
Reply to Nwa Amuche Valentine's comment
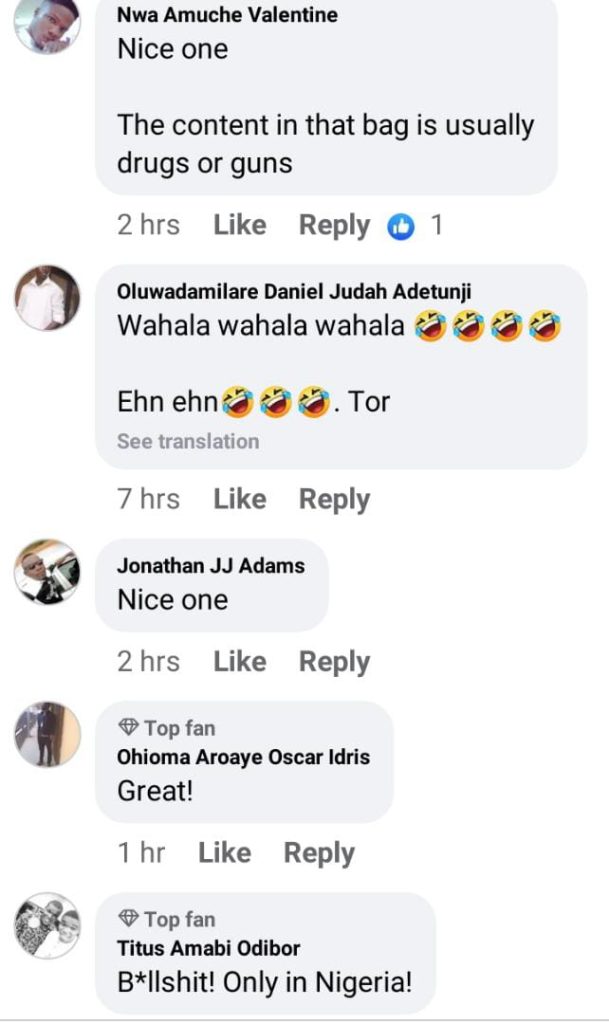click(x=334, y=226)
